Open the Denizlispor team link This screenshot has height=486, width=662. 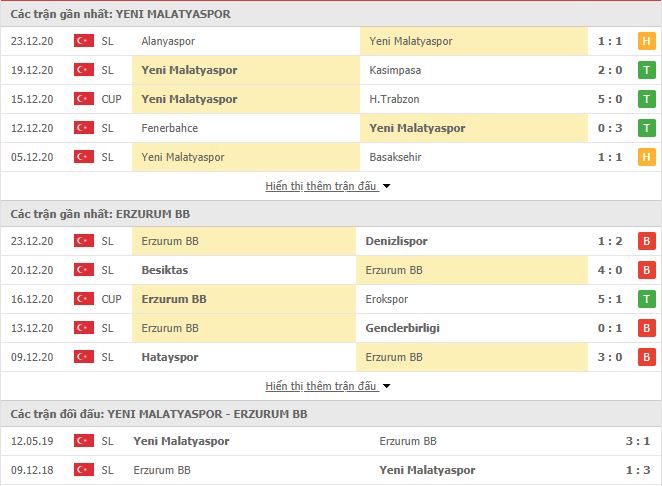(x=396, y=241)
